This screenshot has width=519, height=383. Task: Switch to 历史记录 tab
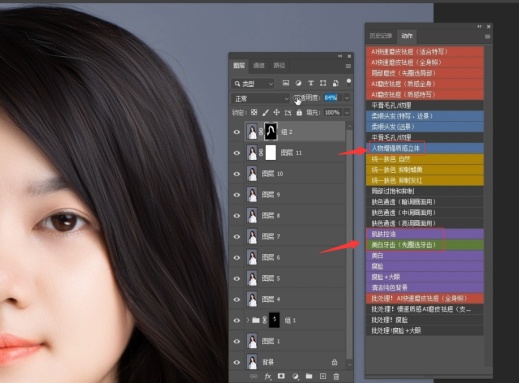[x=381, y=36]
